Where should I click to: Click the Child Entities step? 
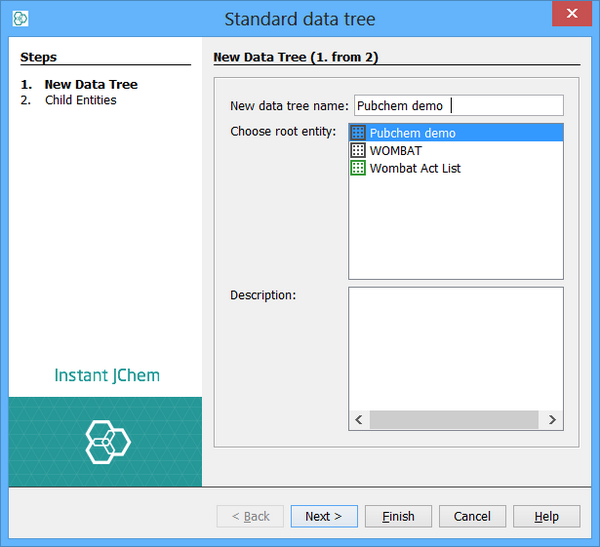80,100
